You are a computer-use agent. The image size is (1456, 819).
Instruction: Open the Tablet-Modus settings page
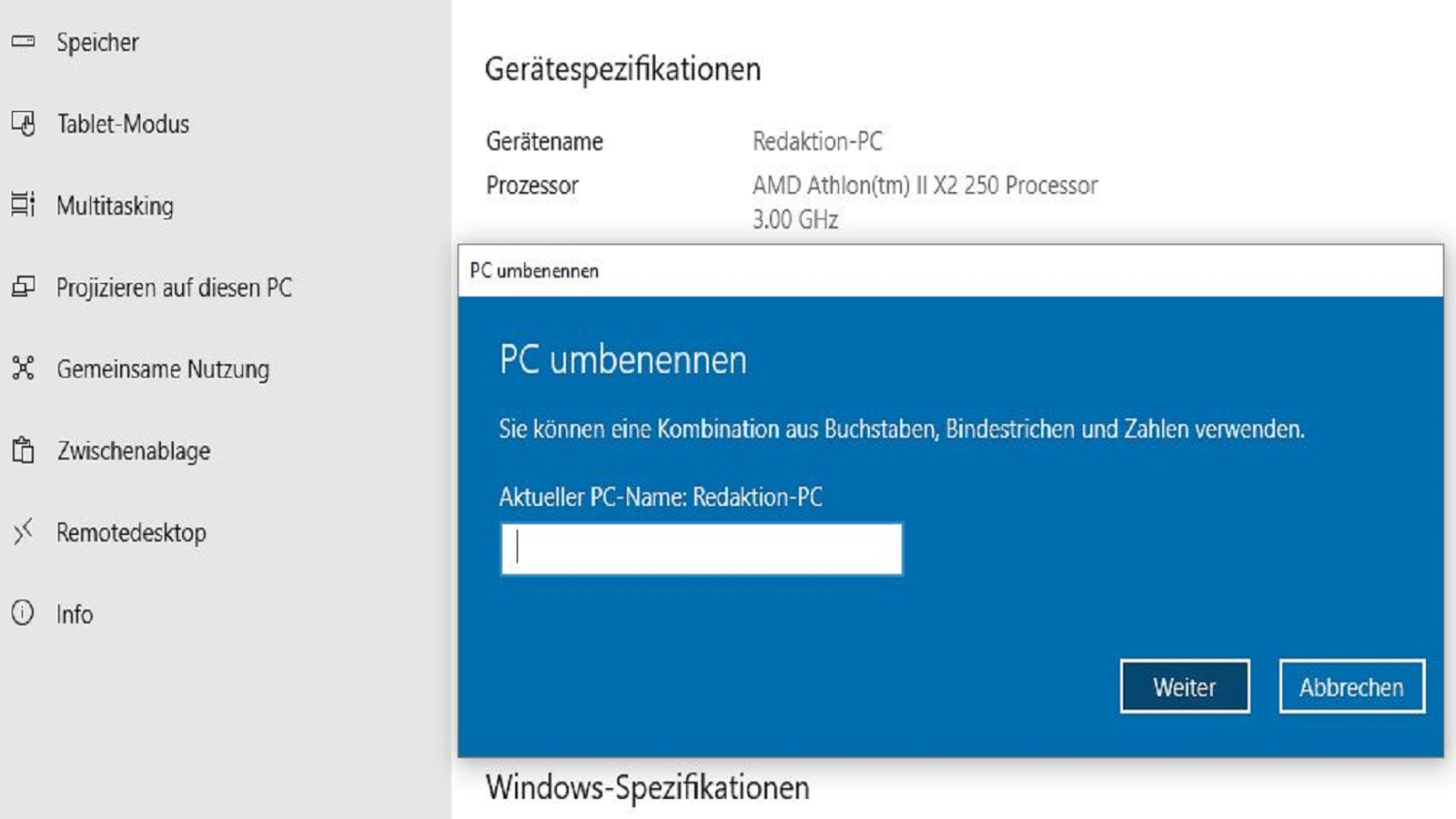pyautogui.click(x=123, y=124)
